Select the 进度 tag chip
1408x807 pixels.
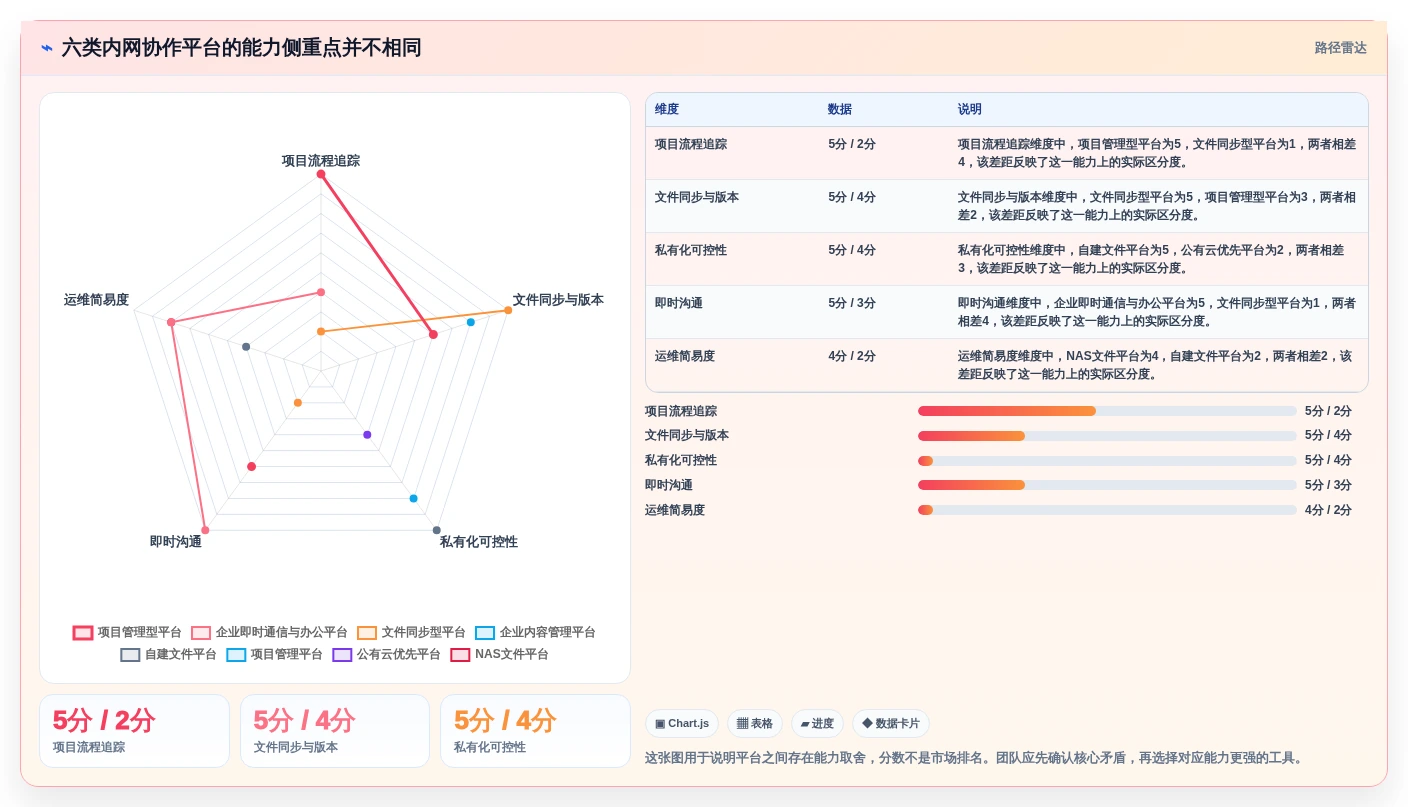pyautogui.click(x=817, y=724)
